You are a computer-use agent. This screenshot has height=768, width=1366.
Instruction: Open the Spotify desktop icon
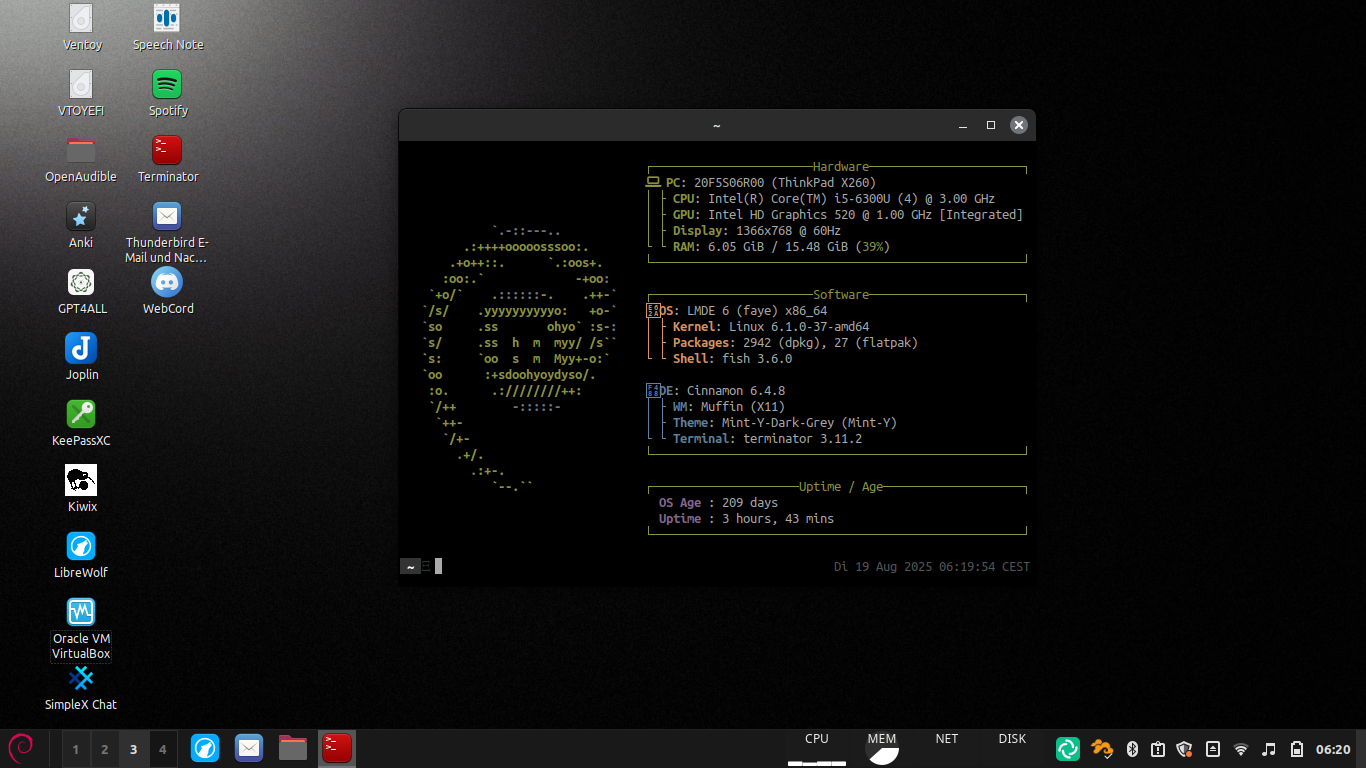pos(167,84)
